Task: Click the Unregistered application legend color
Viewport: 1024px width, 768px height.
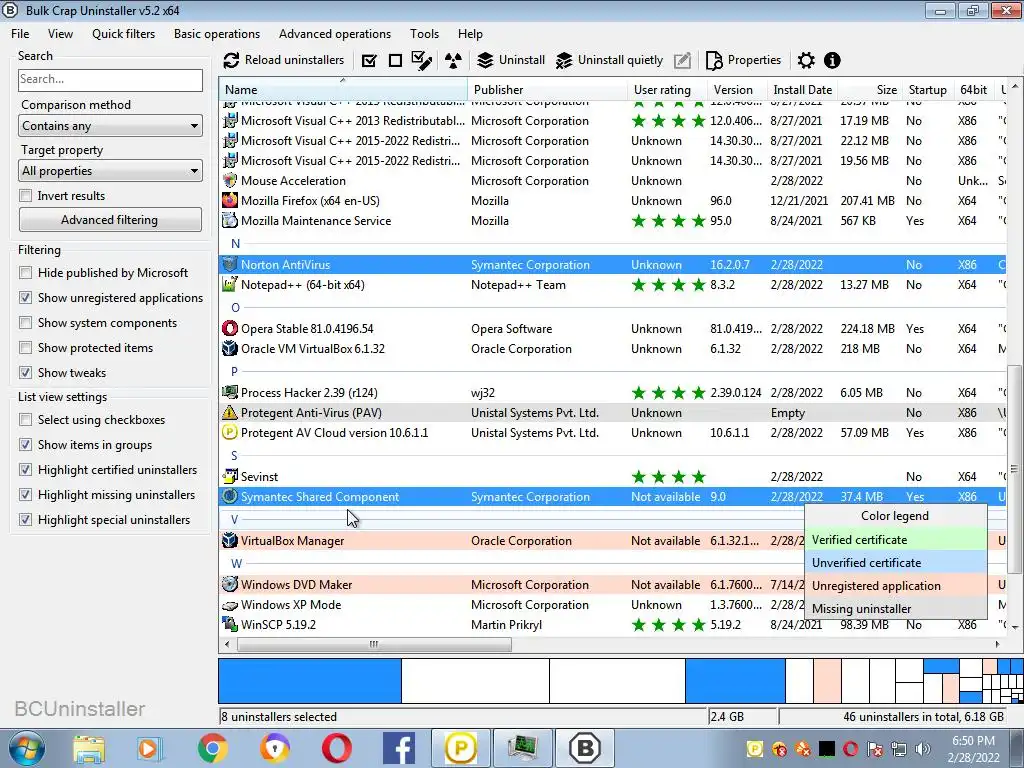Action: (x=895, y=586)
